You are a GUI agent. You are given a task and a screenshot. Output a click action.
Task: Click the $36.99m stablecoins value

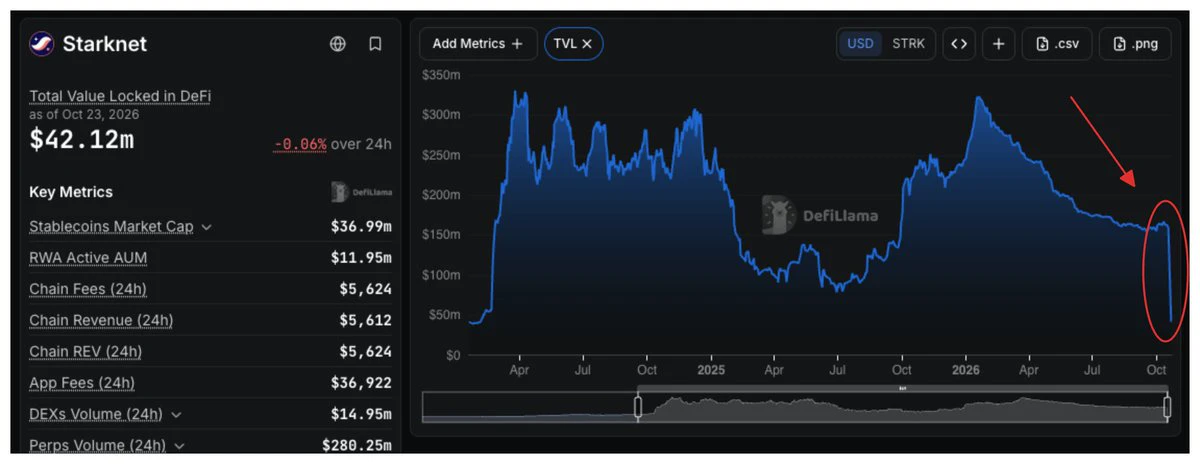coord(361,227)
